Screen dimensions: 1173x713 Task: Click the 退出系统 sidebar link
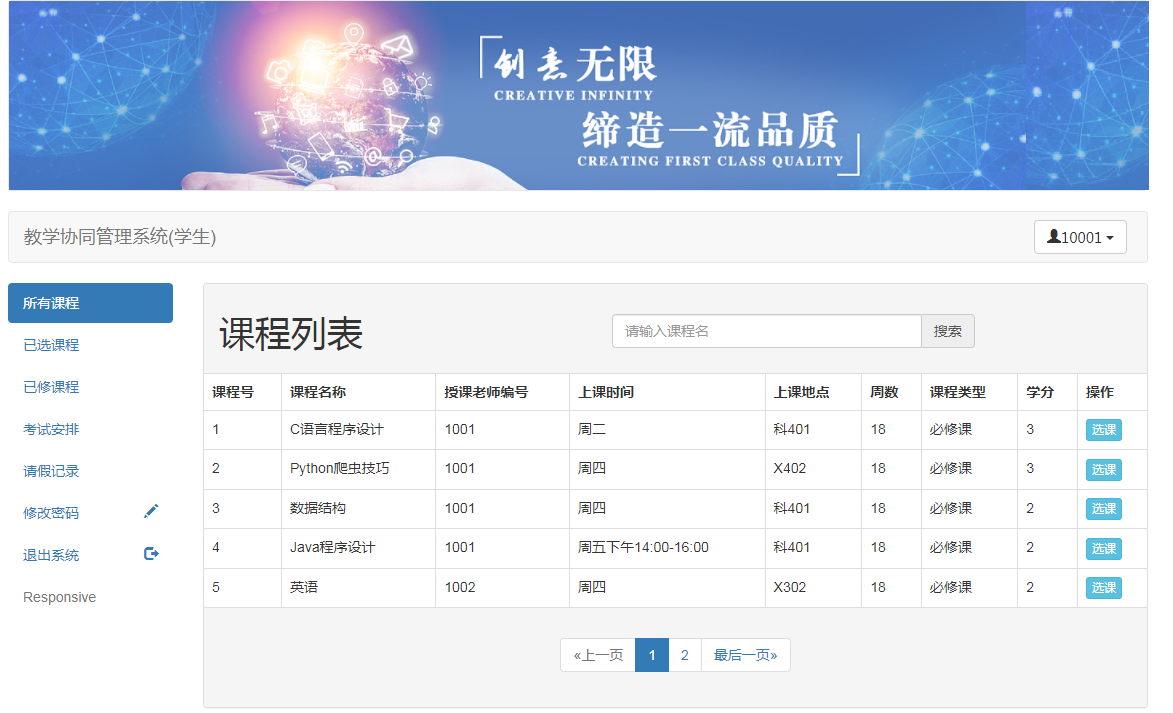(51, 555)
